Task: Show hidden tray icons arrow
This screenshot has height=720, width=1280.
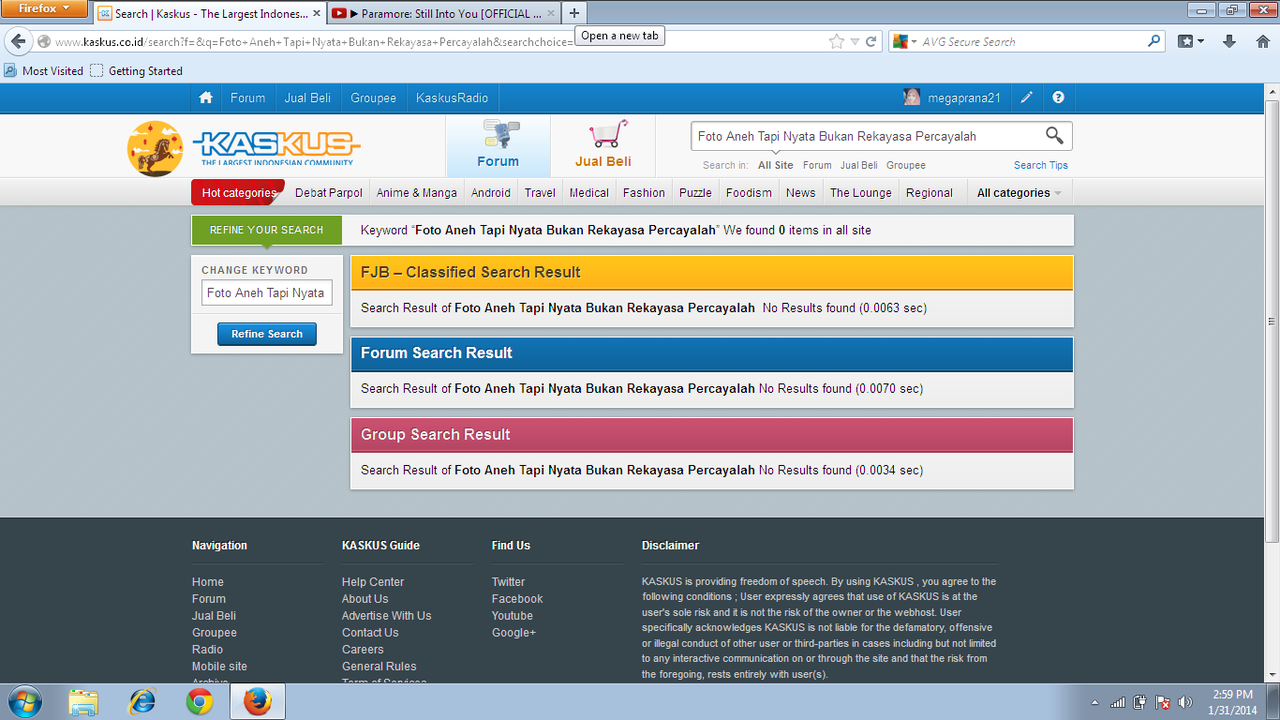Action: tap(1095, 702)
